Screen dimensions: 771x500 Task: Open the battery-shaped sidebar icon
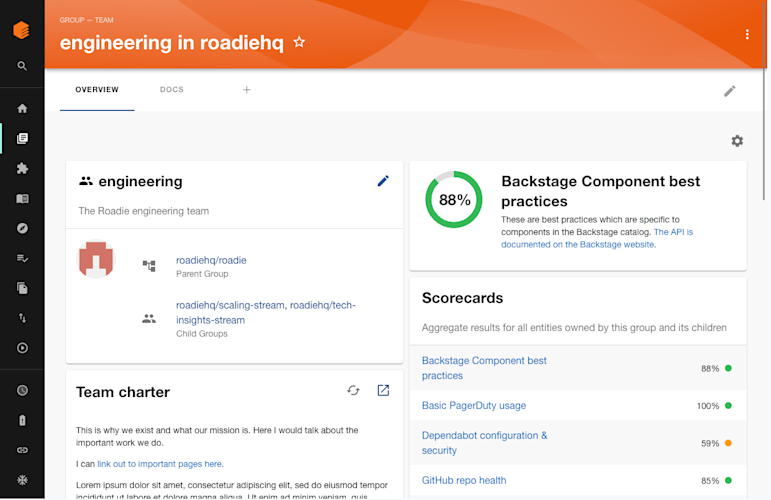[22, 420]
